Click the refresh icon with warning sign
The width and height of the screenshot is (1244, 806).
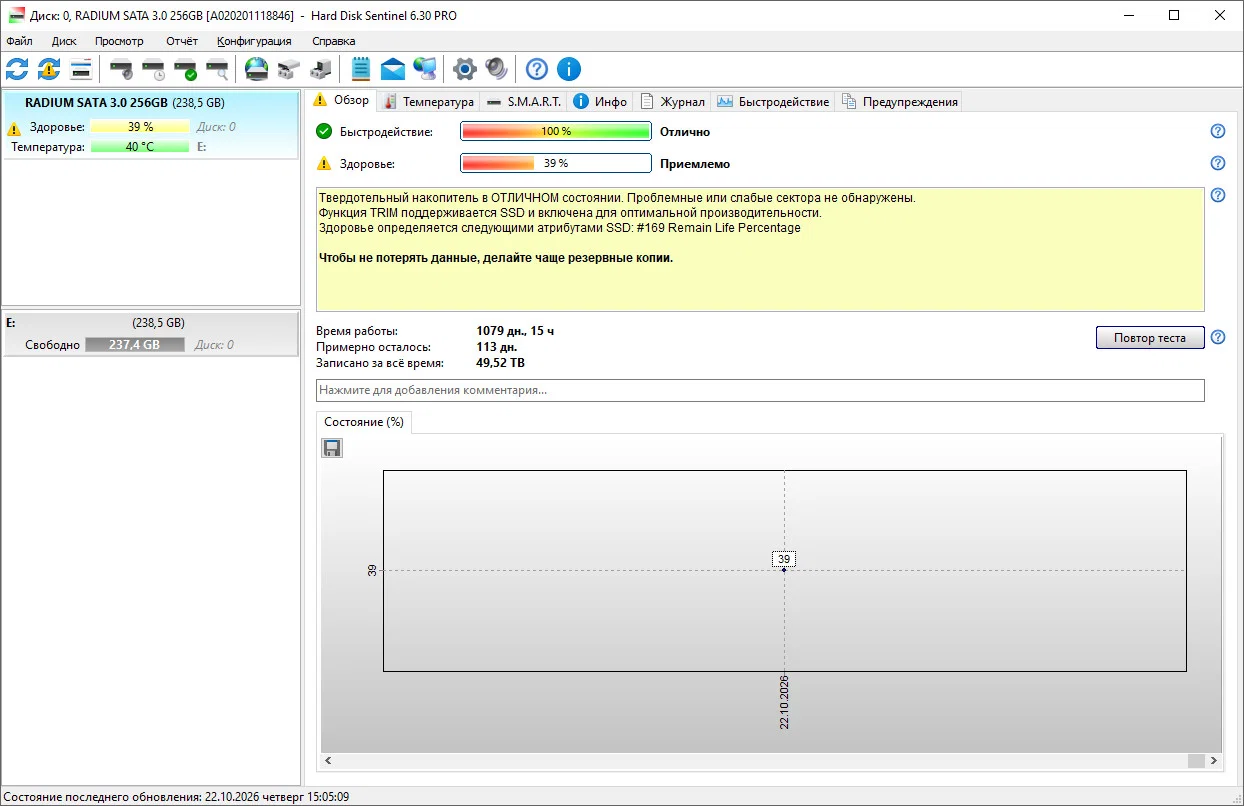(x=49, y=69)
